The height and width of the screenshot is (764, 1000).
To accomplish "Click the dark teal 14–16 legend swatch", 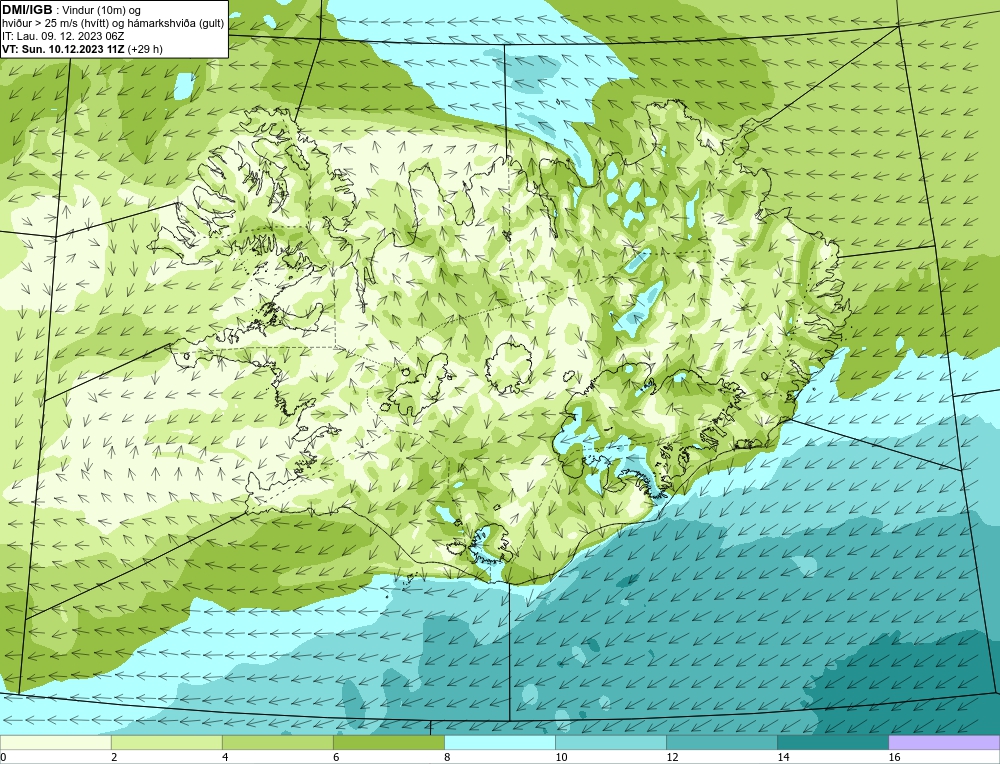I will (832, 742).
